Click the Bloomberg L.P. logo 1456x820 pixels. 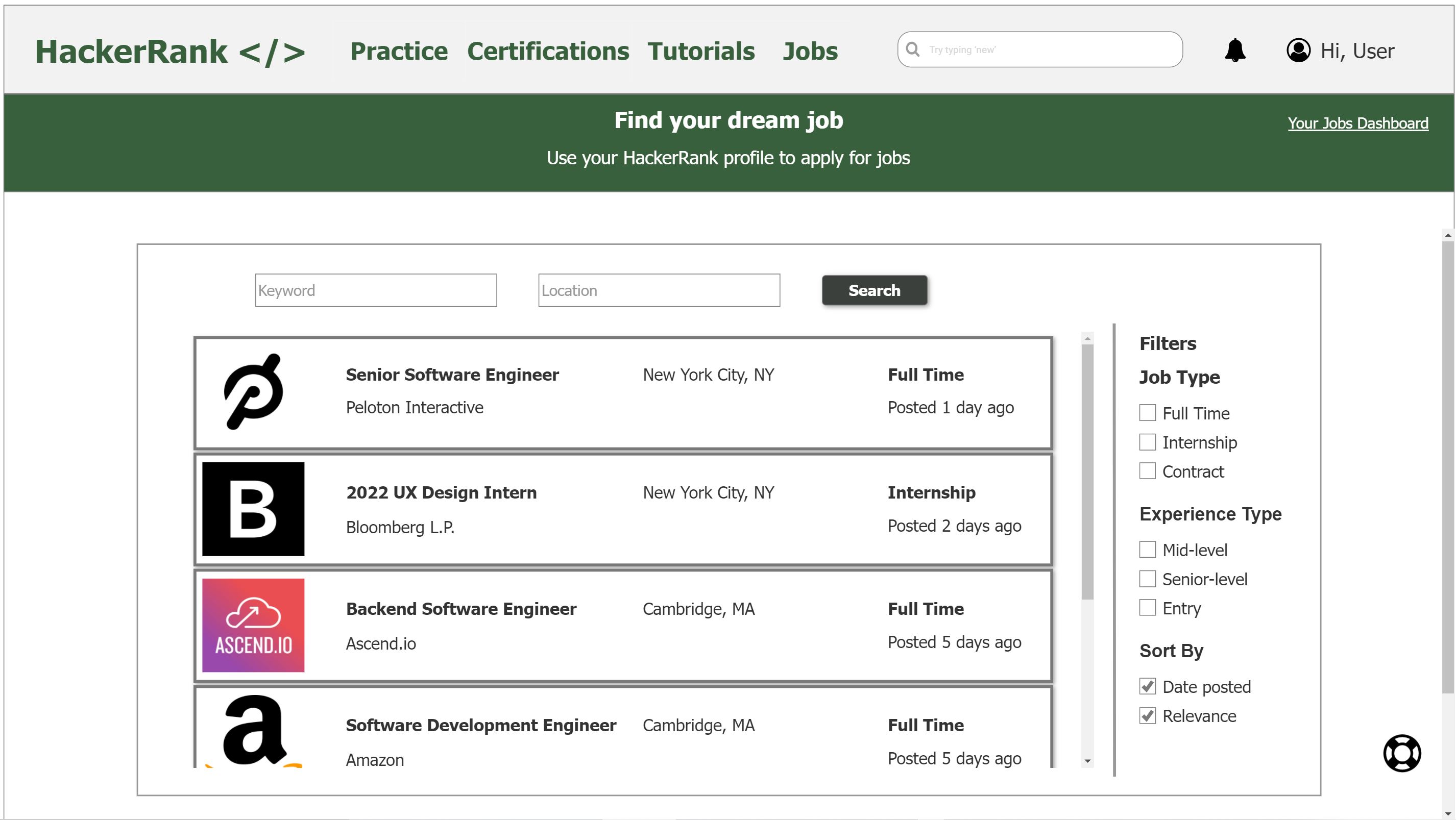253,509
